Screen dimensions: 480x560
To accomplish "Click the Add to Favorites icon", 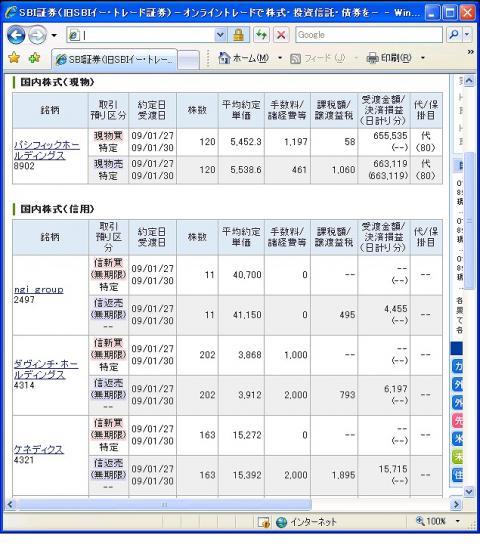I will tap(34, 58).
